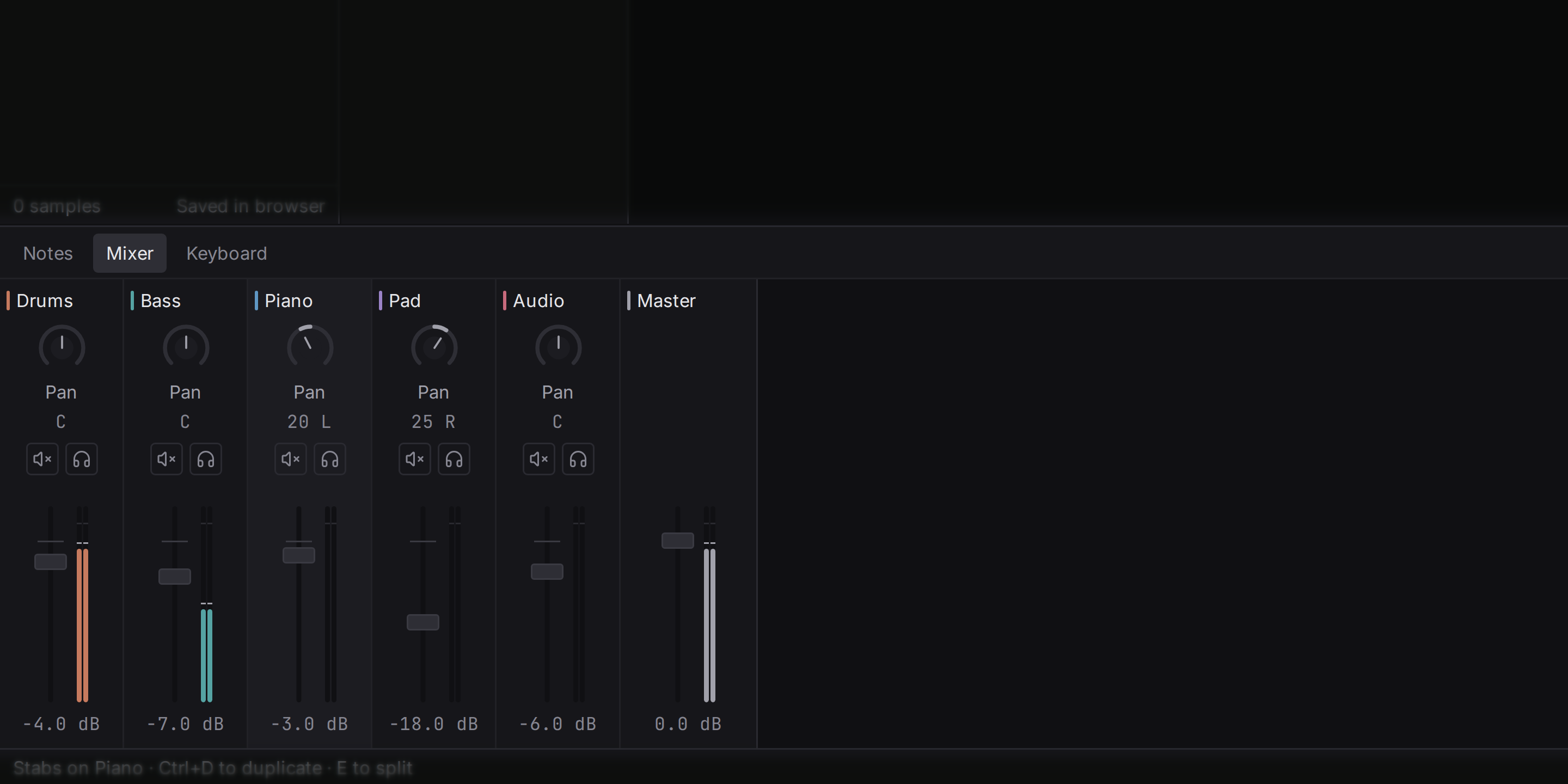Mute the Audio channel

(x=538, y=459)
